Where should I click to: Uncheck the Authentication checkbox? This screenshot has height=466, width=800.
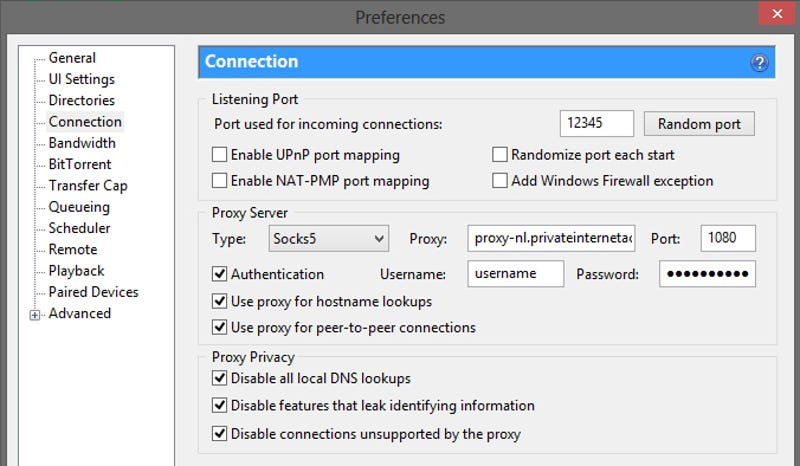[x=219, y=274]
